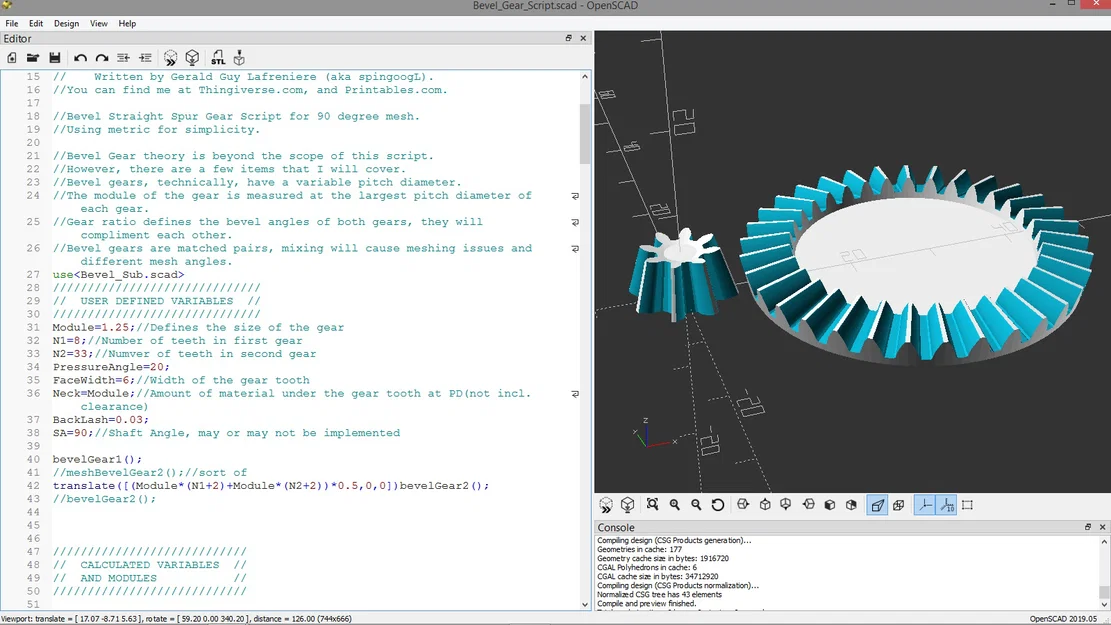The image size is (1111, 625).
Task: Reset the 3D view with the circular arrow icon
Action: [717, 504]
